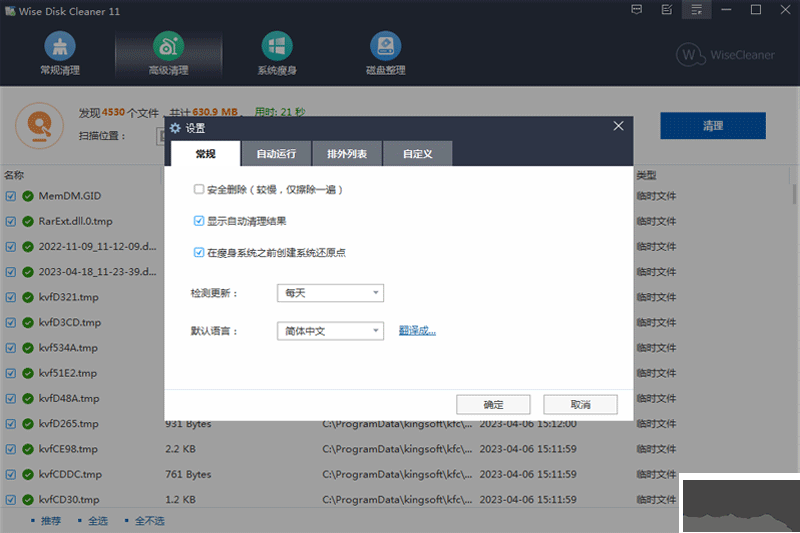Click the 2.2 KB size cell
This screenshot has height=533, width=800.
(180, 449)
